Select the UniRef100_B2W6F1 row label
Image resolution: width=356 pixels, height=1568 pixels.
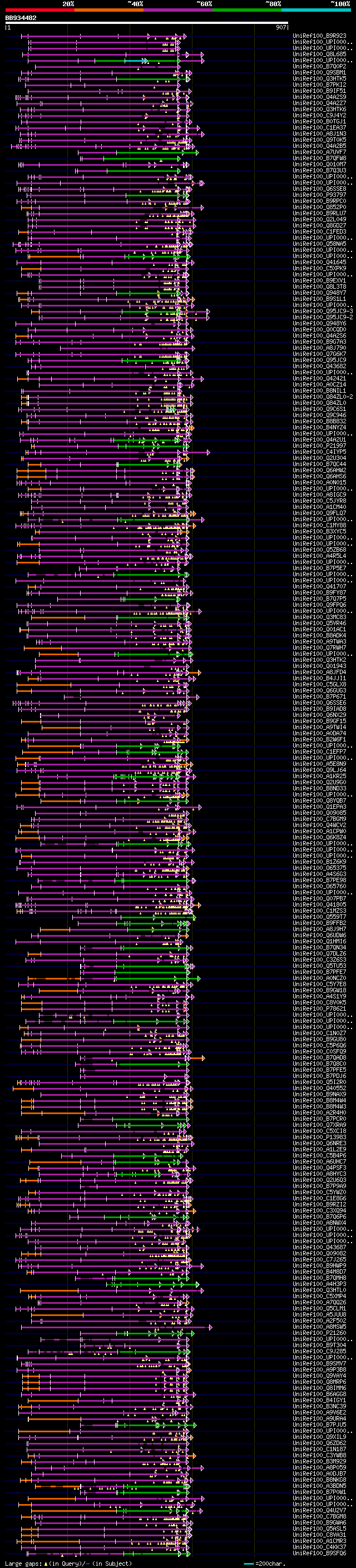click(x=319, y=740)
